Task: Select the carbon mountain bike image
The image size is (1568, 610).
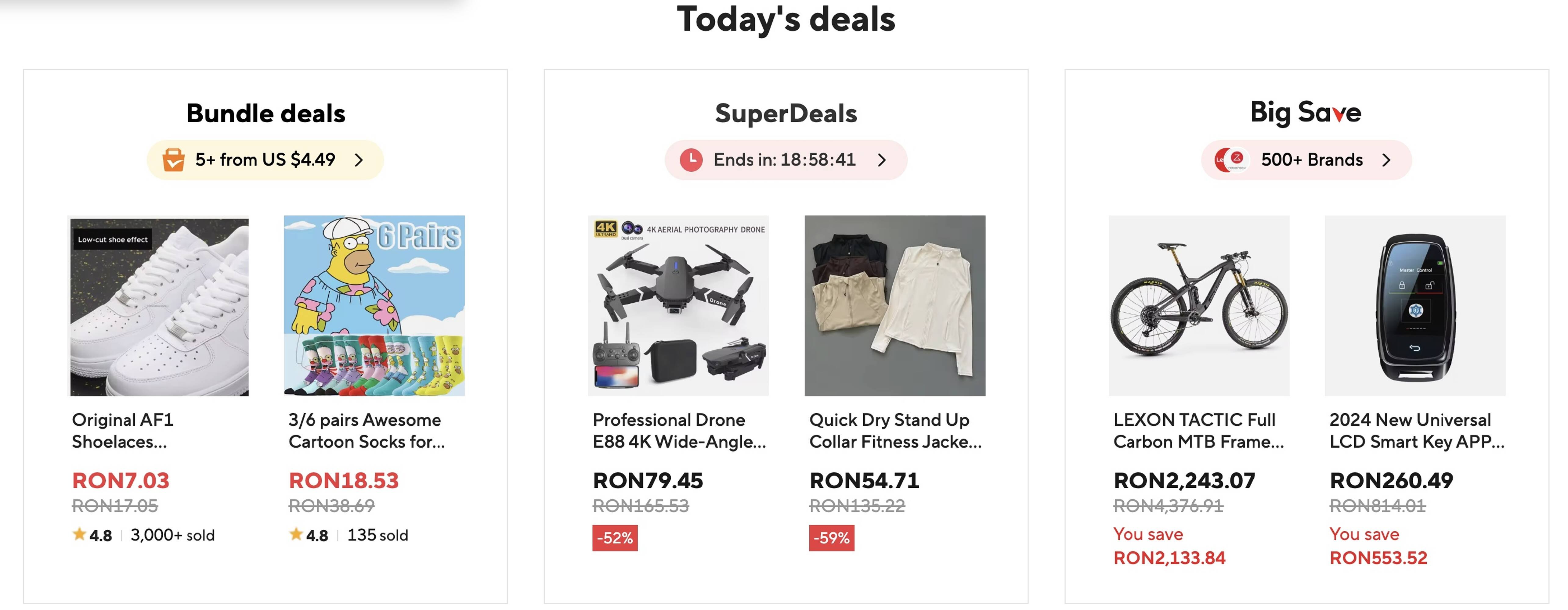Action: pyautogui.click(x=1198, y=306)
